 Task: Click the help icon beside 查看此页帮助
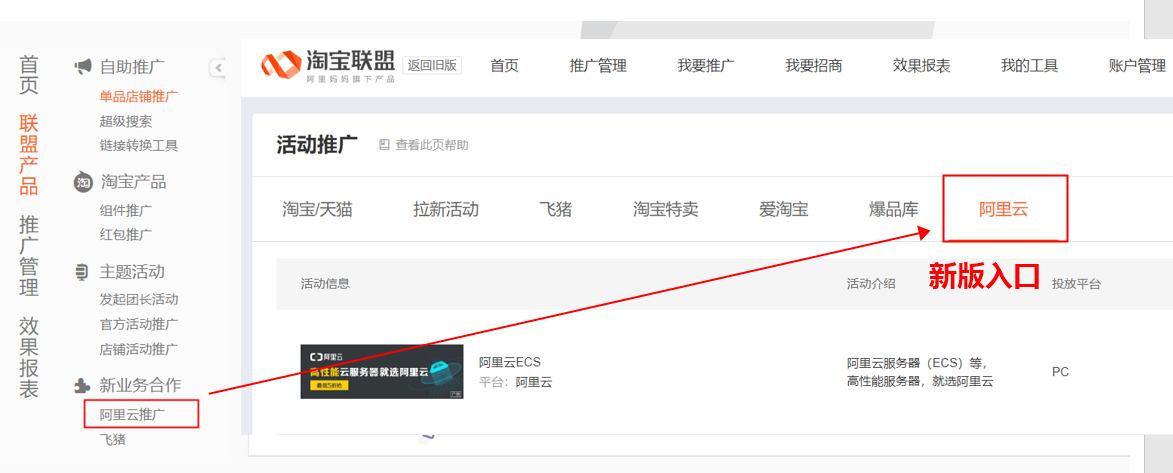pos(384,145)
